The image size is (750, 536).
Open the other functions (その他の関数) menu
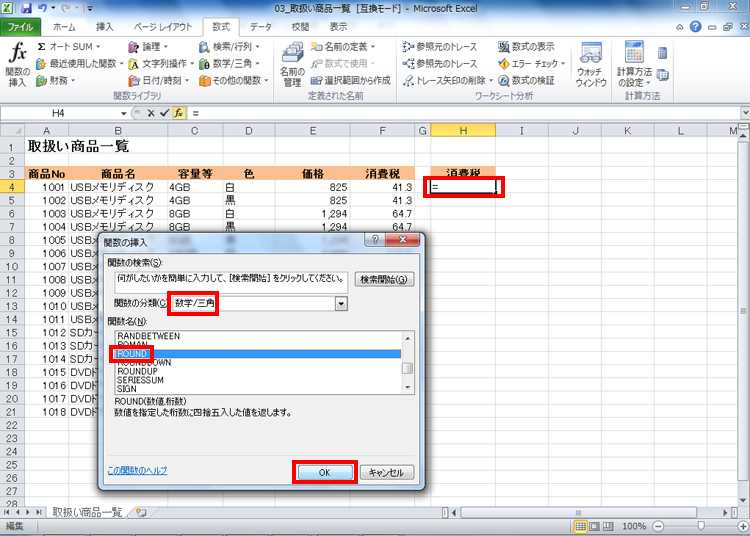(234, 80)
